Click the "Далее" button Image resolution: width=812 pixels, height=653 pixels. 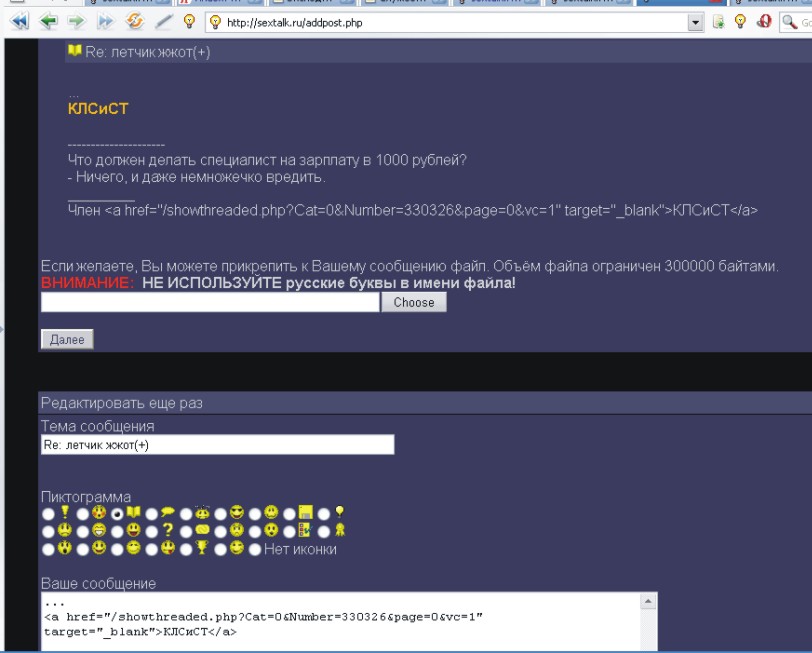(67, 339)
